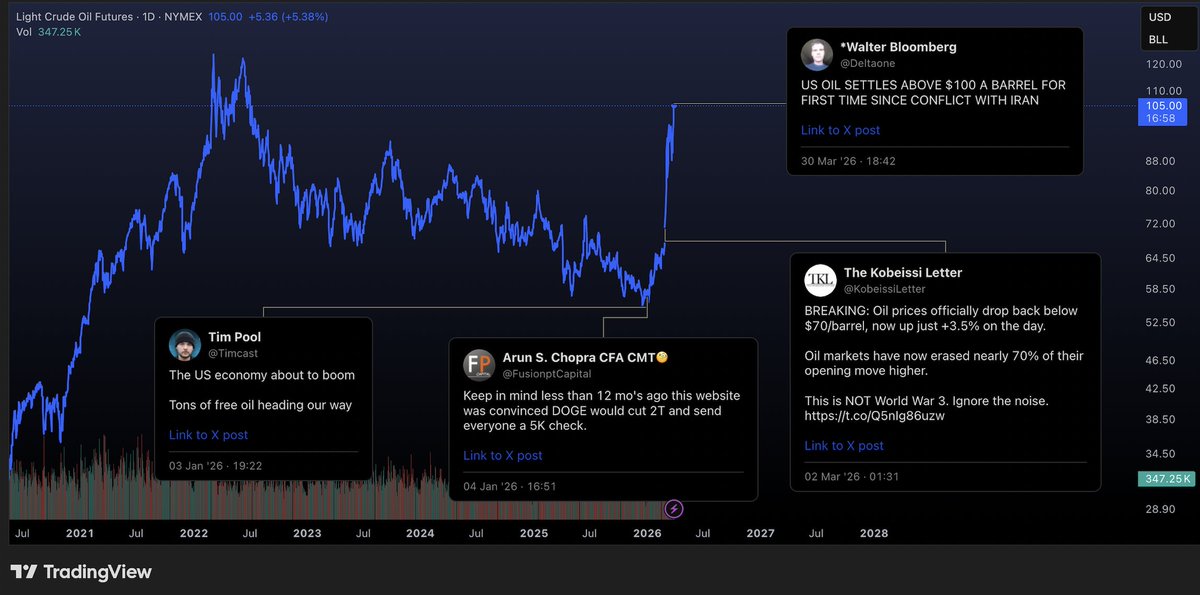1200x595 pixels.
Task: Click the Vol 347.25K indicator label
Action: (49, 33)
